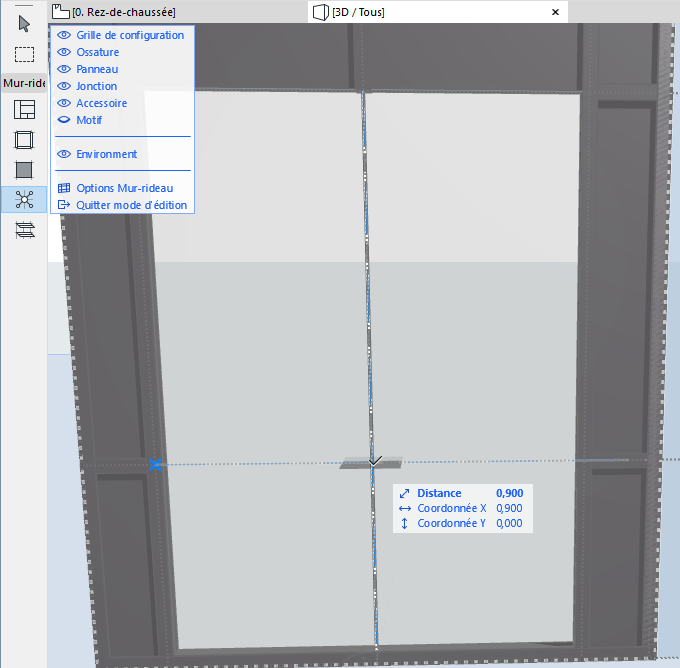Image resolution: width=680 pixels, height=668 pixels.
Task: Close the 3D / Tous tab
Action: 555,12
